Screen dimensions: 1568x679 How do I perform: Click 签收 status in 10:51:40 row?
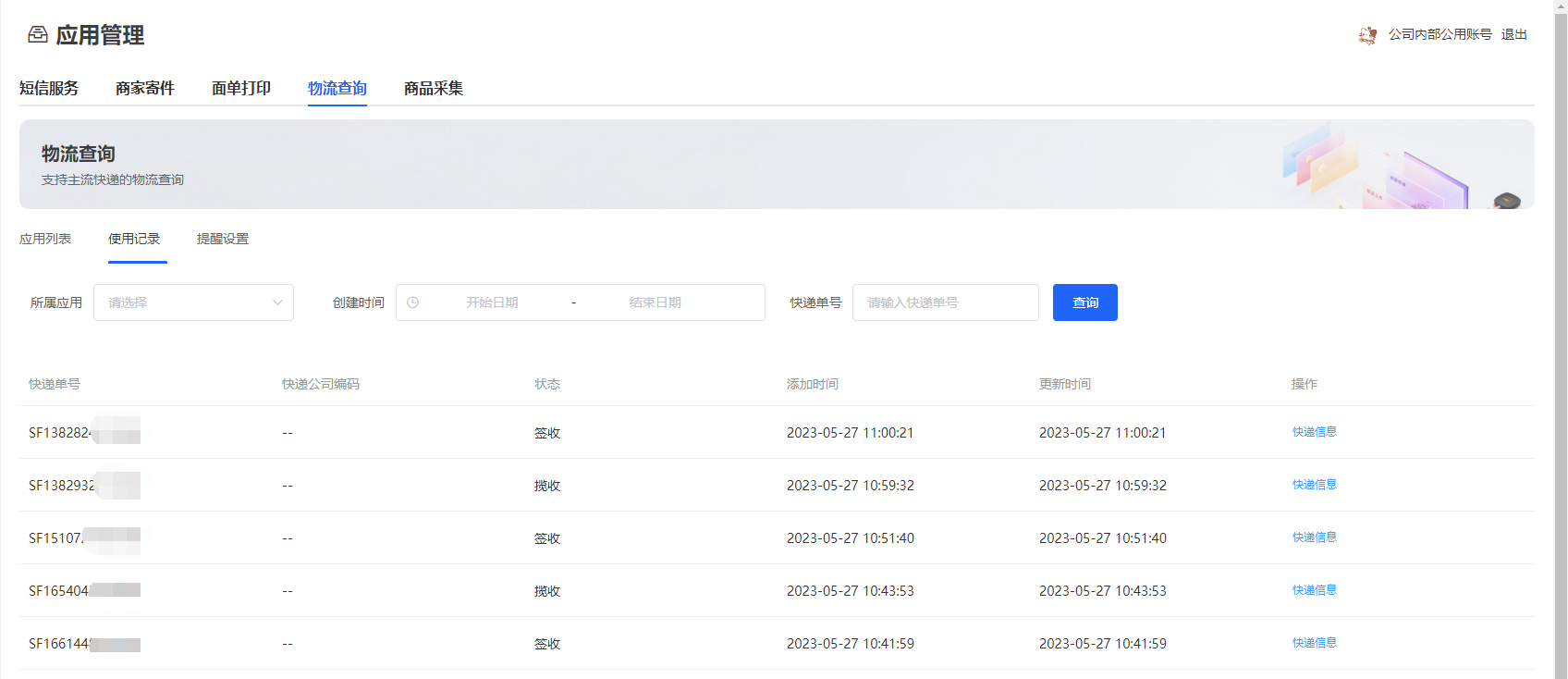[547, 538]
